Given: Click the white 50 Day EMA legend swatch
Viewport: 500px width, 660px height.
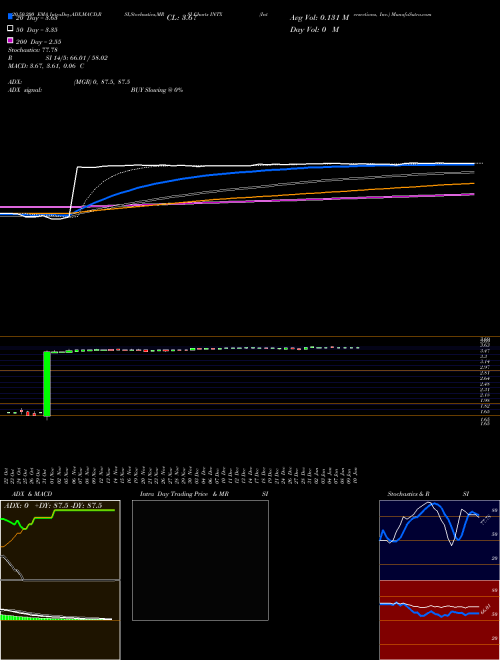Looking at the screenshot, I should pyautogui.click(x=11, y=29).
